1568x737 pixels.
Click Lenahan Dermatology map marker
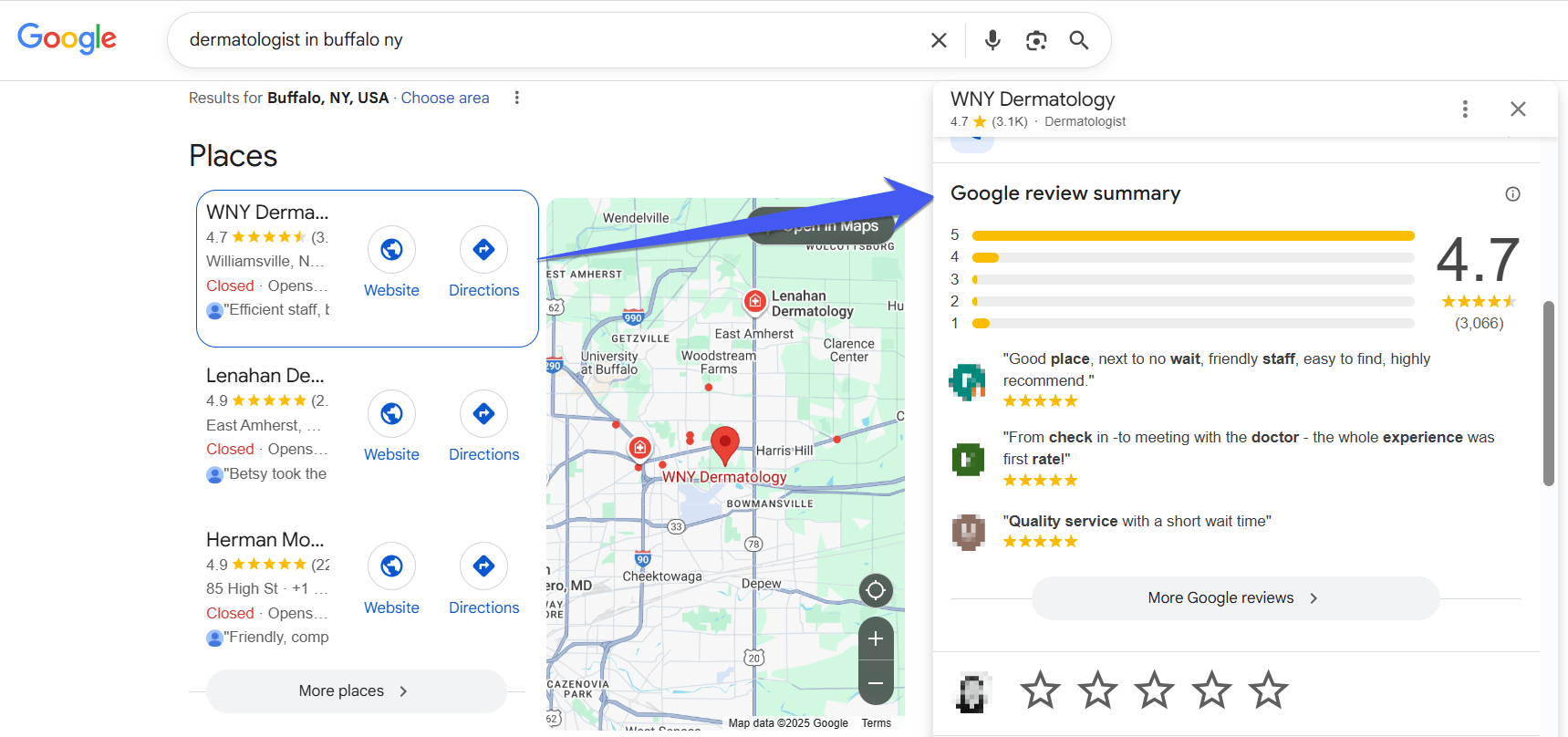(755, 301)
